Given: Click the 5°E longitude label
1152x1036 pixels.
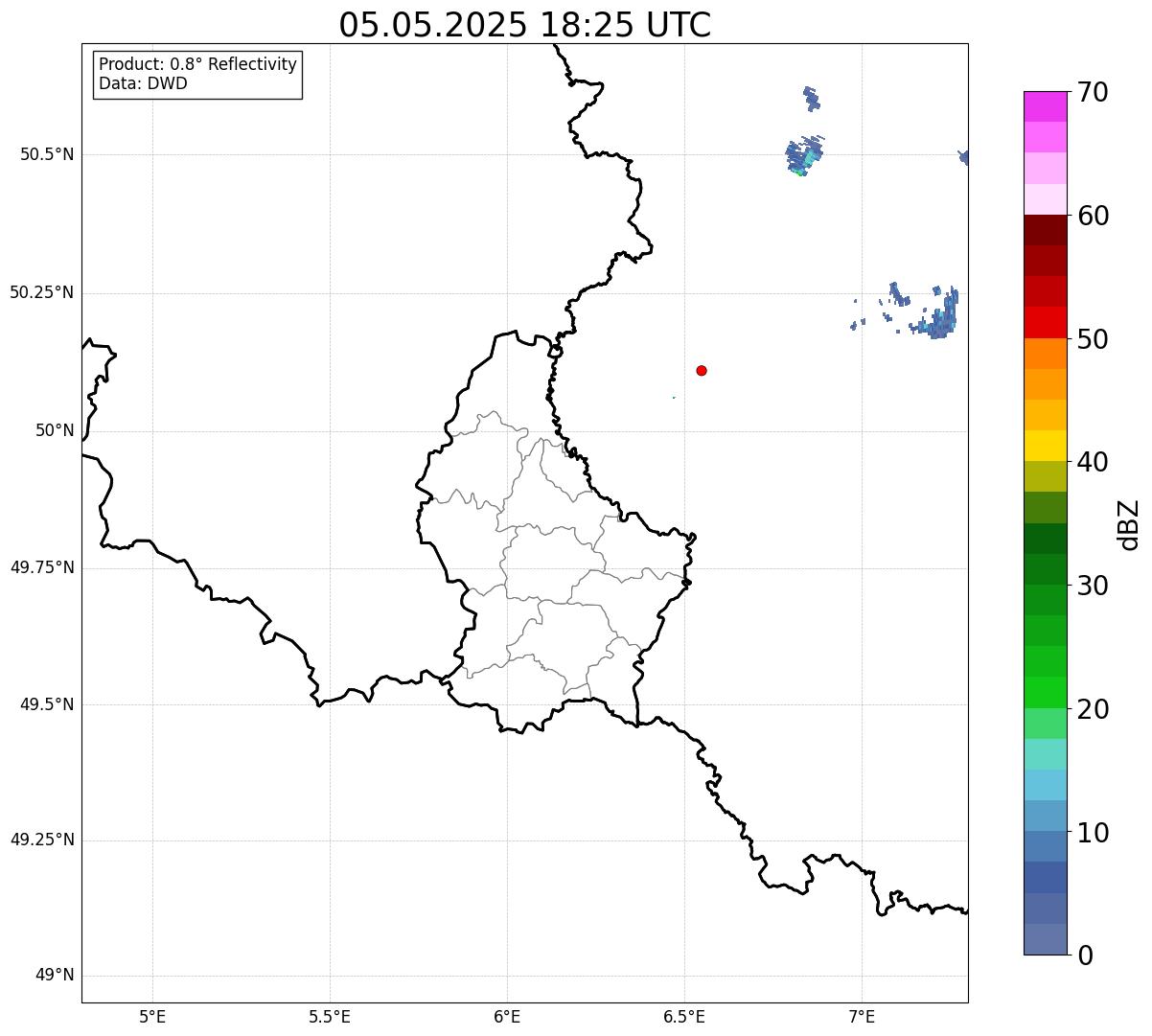Looking at the screenshot, I should [x=152, y=1016].
